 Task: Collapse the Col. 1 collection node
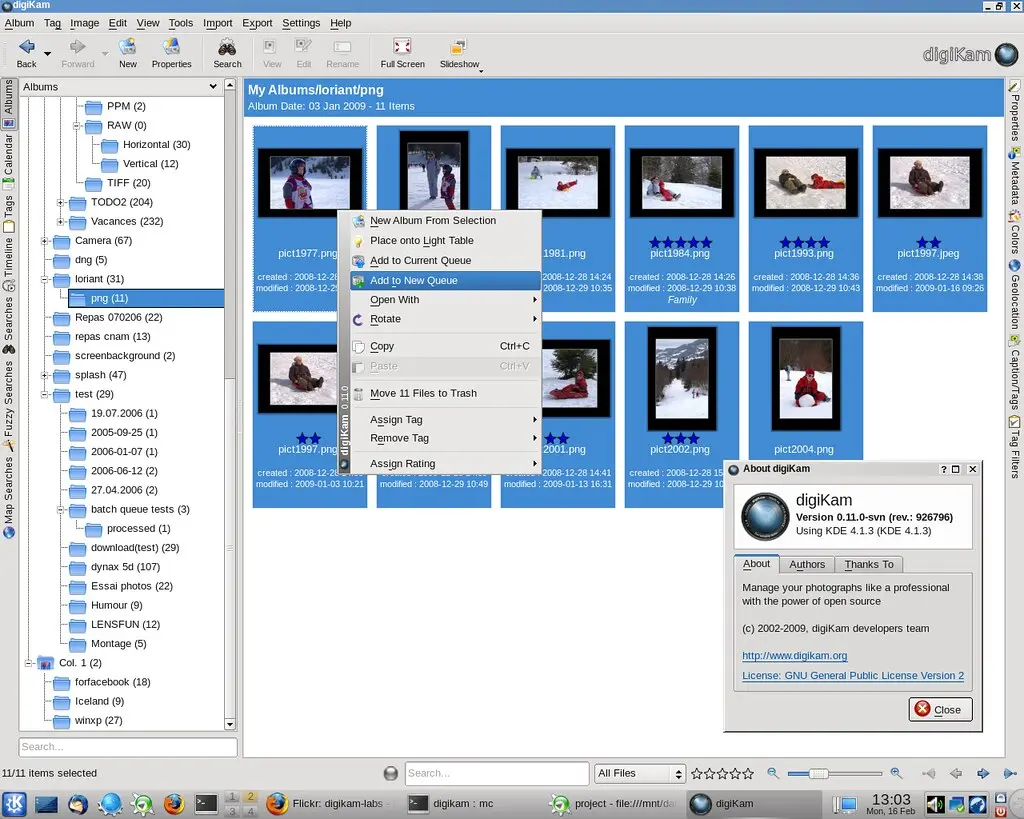click(x=28, y=663)
